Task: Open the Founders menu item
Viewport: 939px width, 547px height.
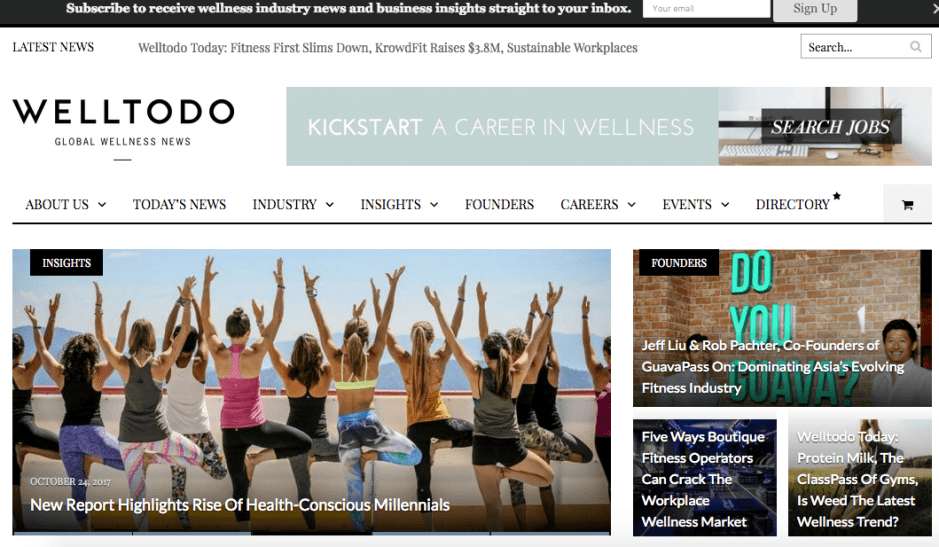Action: pyautogui.click(x=499, y=205)
